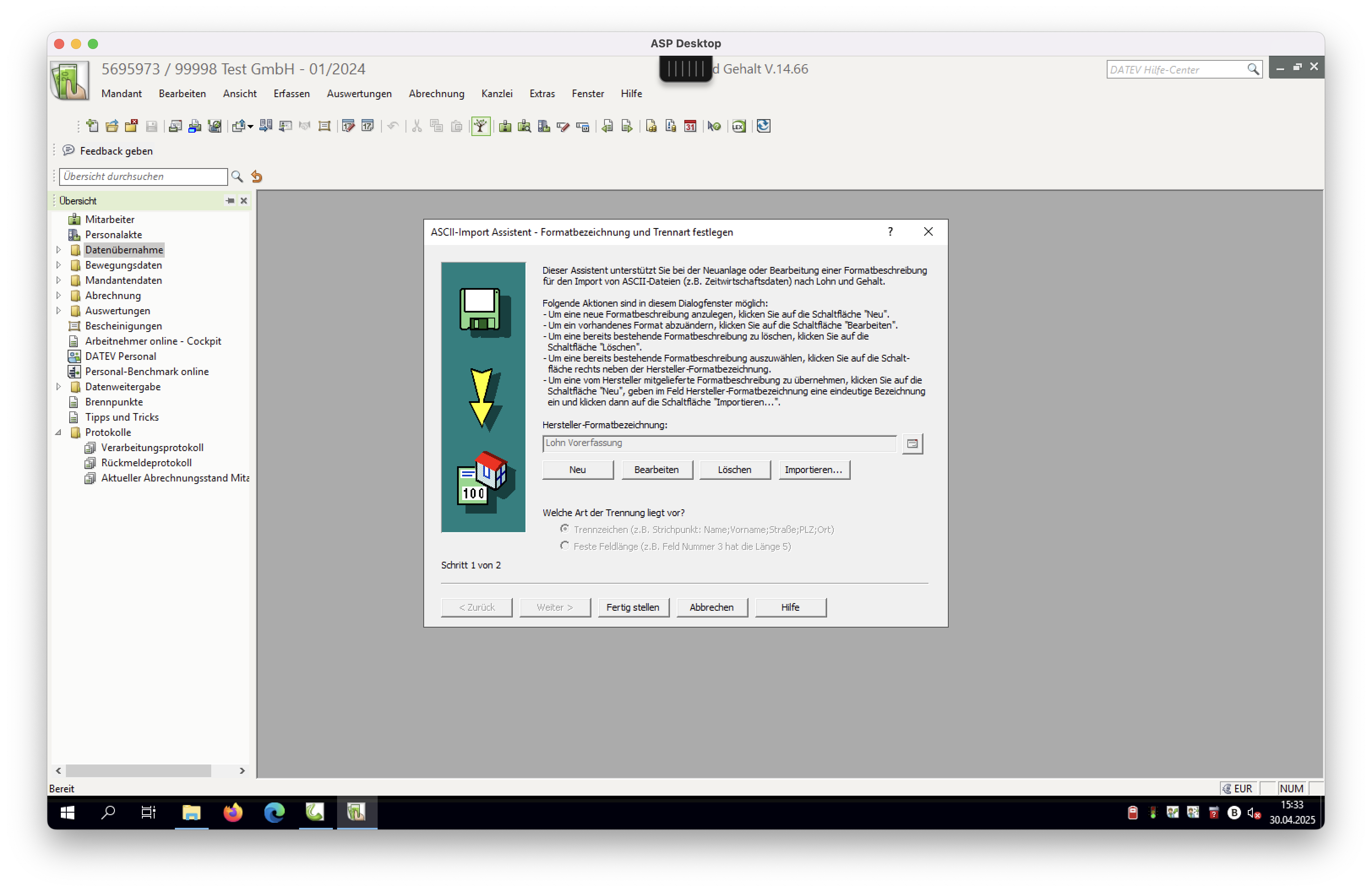
Task: Select the Trennzeichen radio option
Action: click(564, 529)
